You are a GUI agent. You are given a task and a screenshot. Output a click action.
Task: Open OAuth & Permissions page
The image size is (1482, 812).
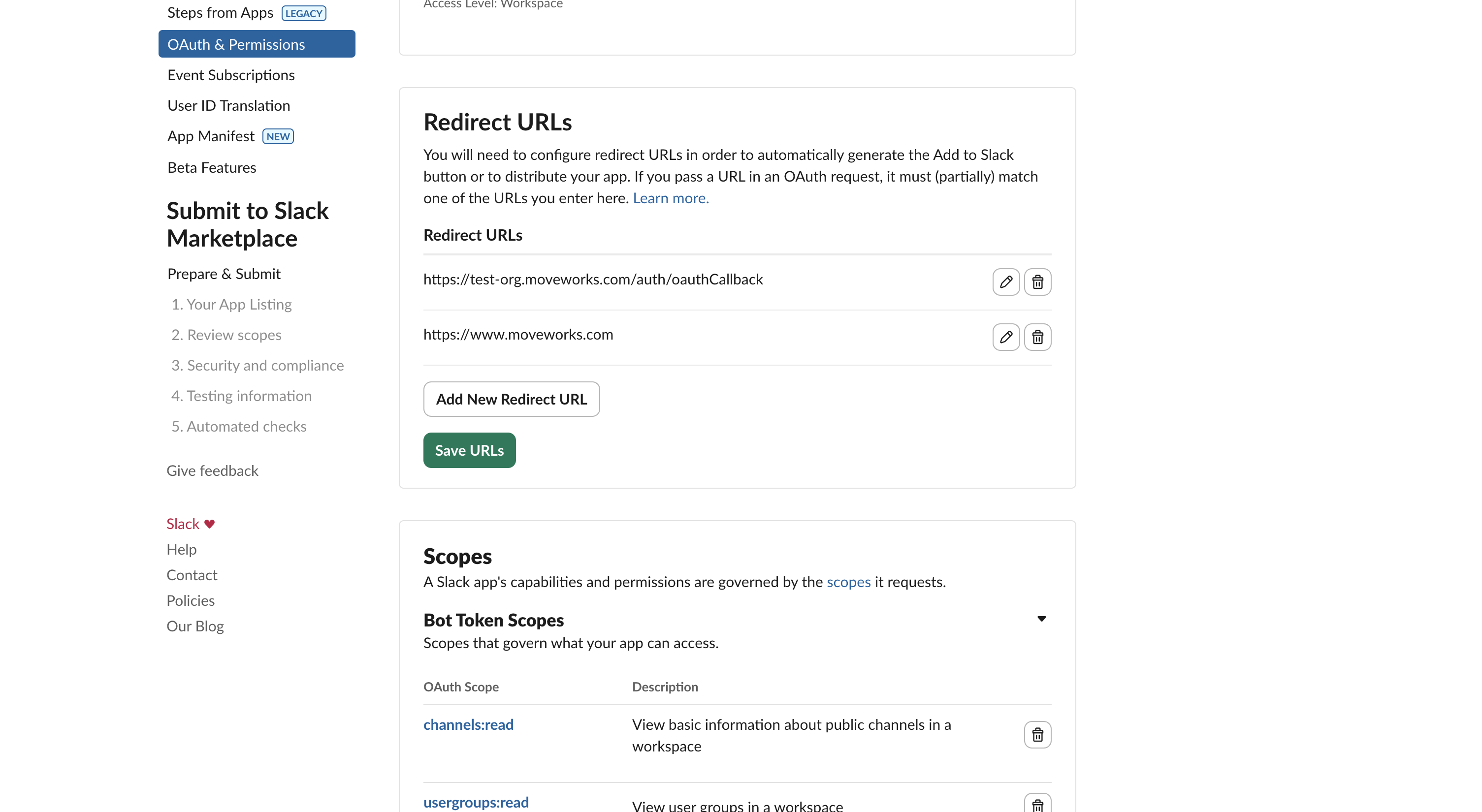coord(236,44)
